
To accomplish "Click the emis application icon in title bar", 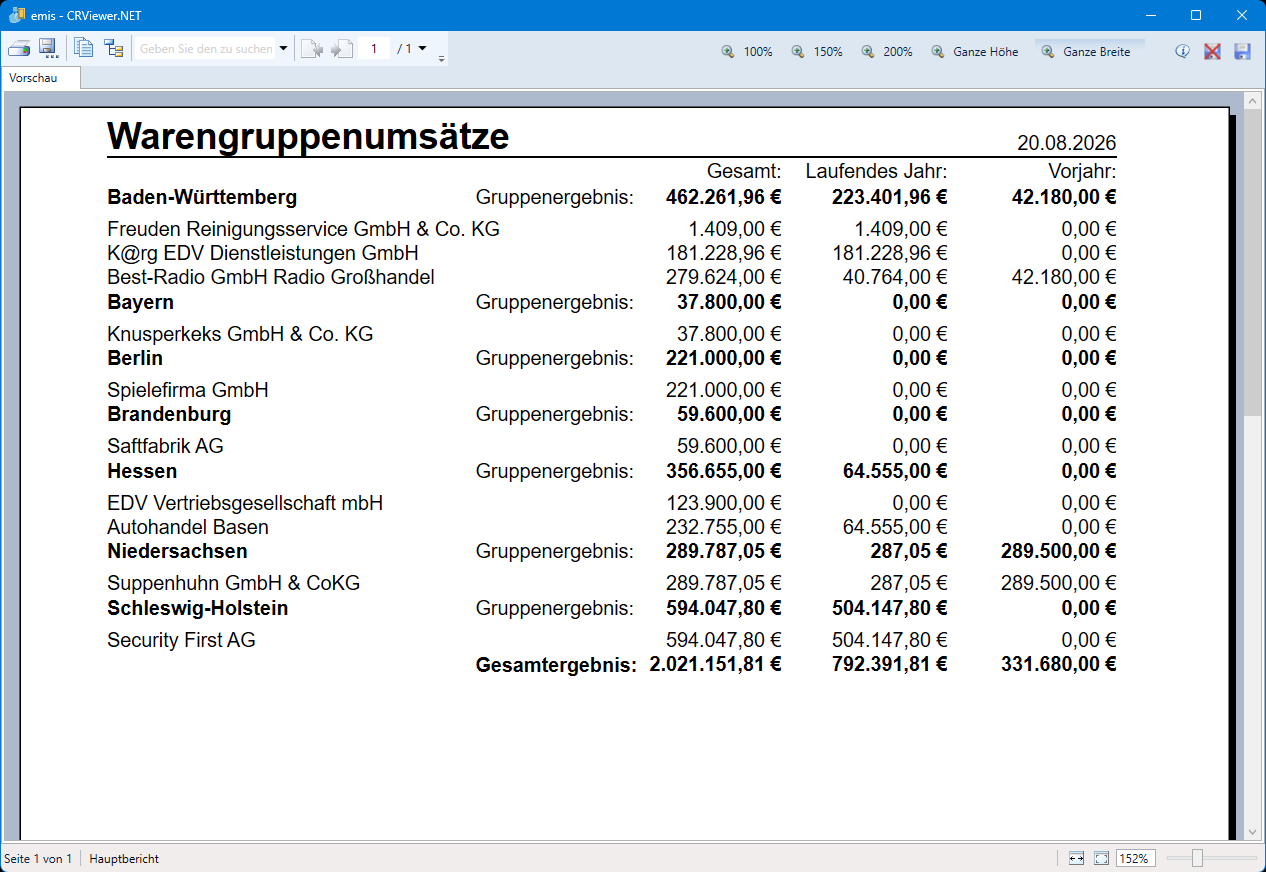I will [17, 15].
